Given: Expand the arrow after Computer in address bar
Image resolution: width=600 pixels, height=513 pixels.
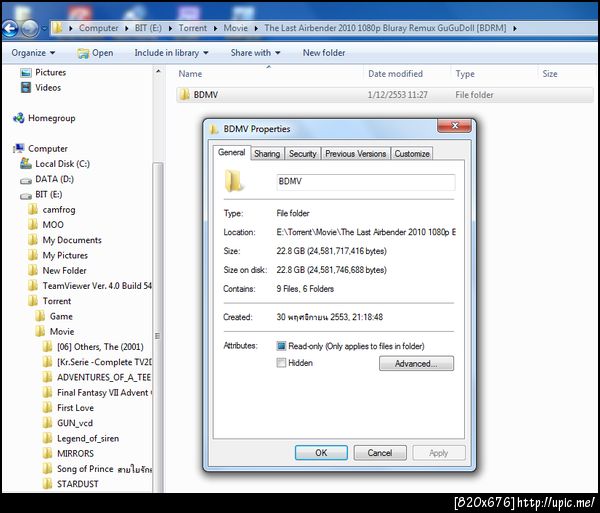Looking at the screenshot, I should pos(126,28).
